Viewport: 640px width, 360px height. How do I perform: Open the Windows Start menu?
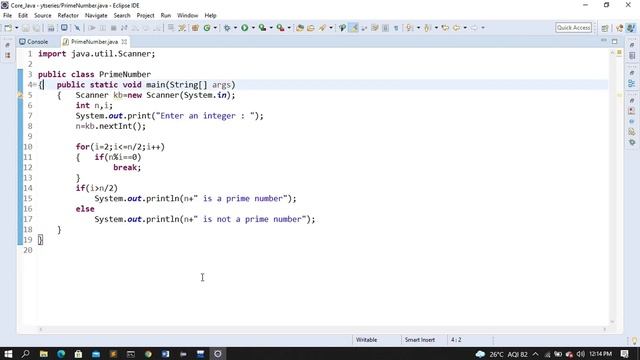(8, 354)
